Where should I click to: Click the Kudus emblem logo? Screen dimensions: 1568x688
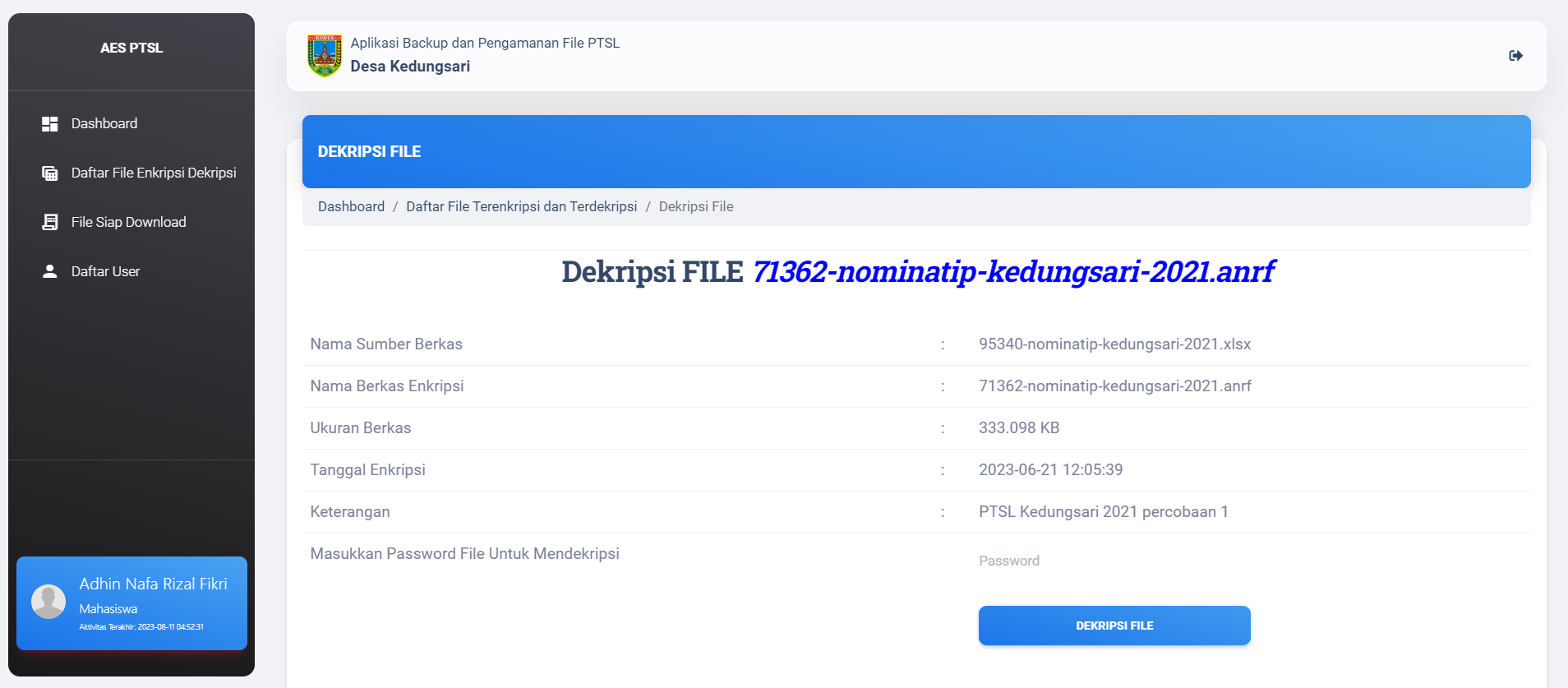(325, 55)
